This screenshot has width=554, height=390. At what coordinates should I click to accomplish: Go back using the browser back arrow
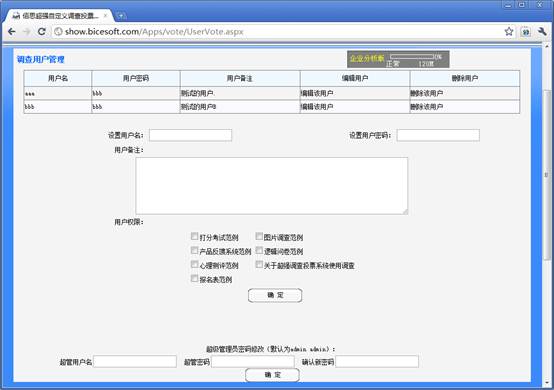click(x=12, y=32)
